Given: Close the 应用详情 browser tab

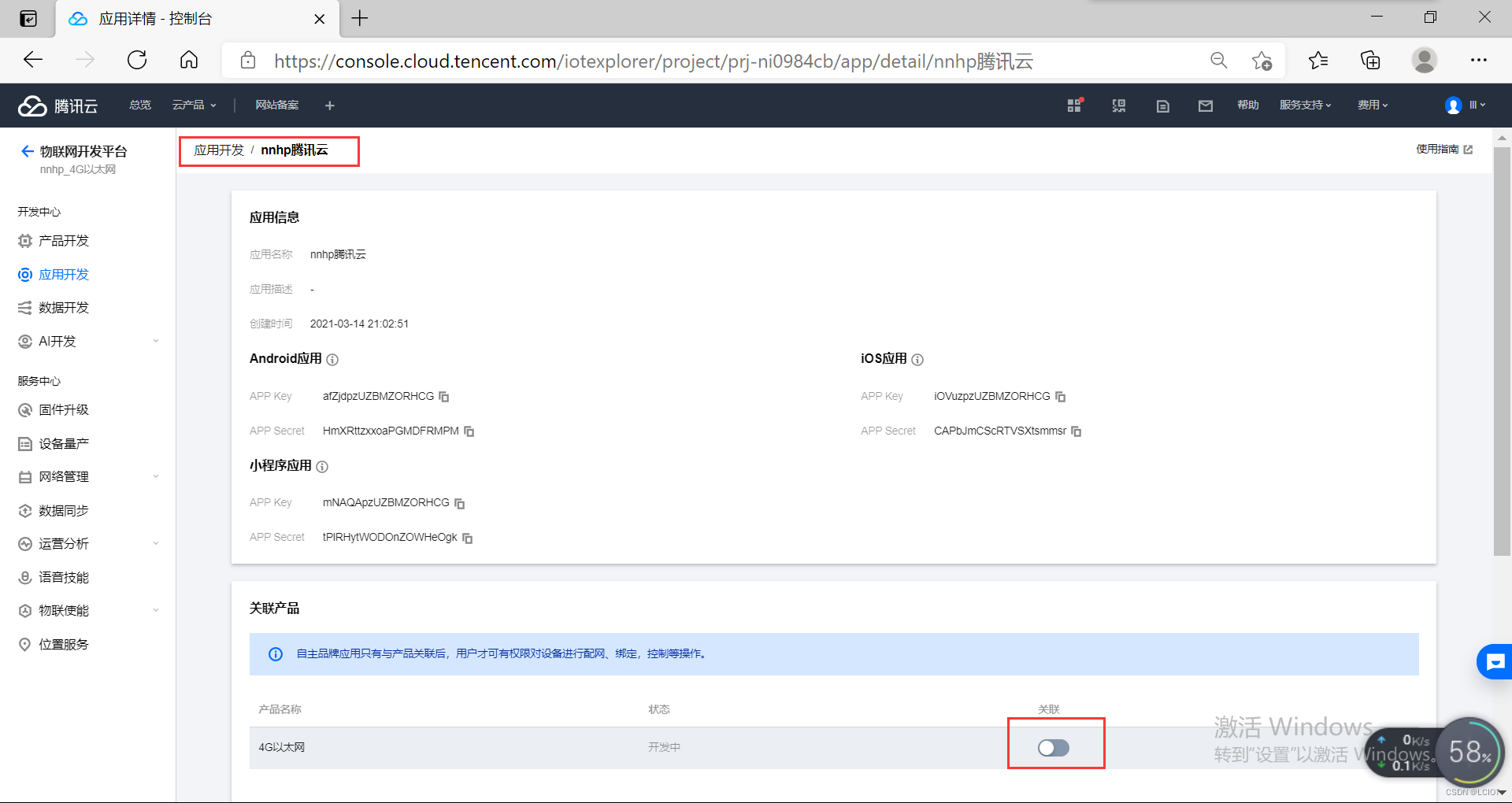Looking at the screenshot, I should (320, 19).
